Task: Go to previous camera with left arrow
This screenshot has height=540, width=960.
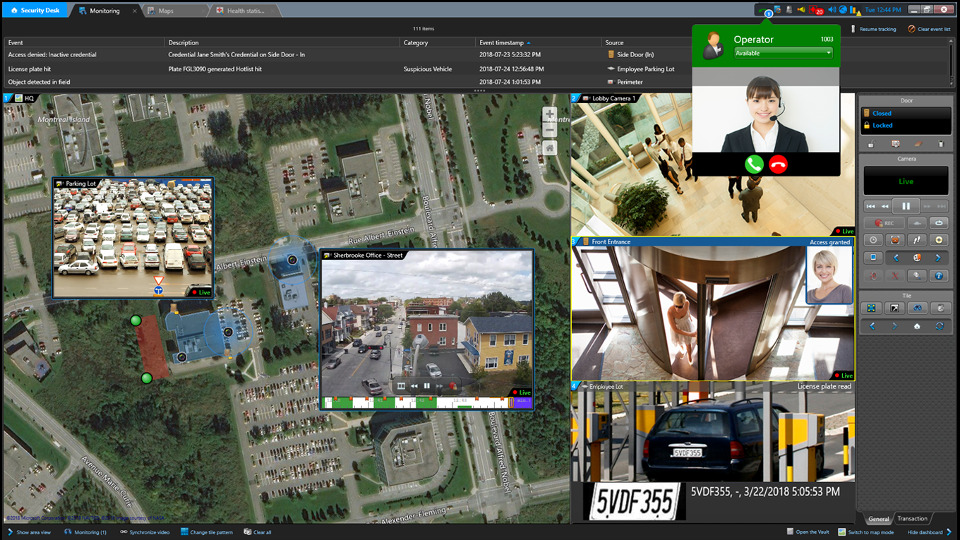Action: [x=896, y=258]
